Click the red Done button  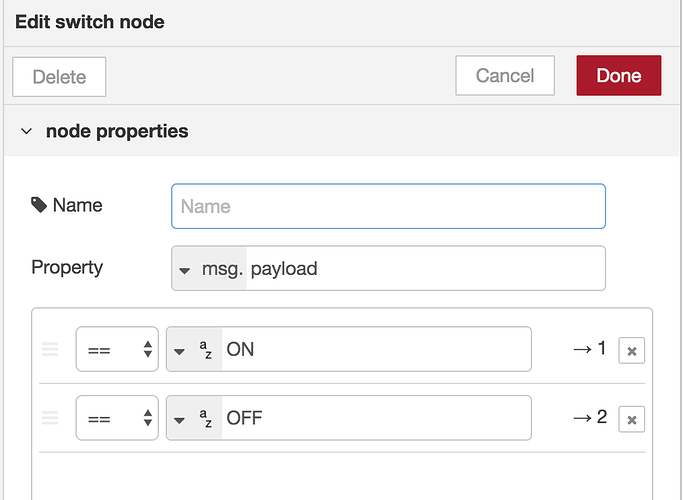(618, 76)
